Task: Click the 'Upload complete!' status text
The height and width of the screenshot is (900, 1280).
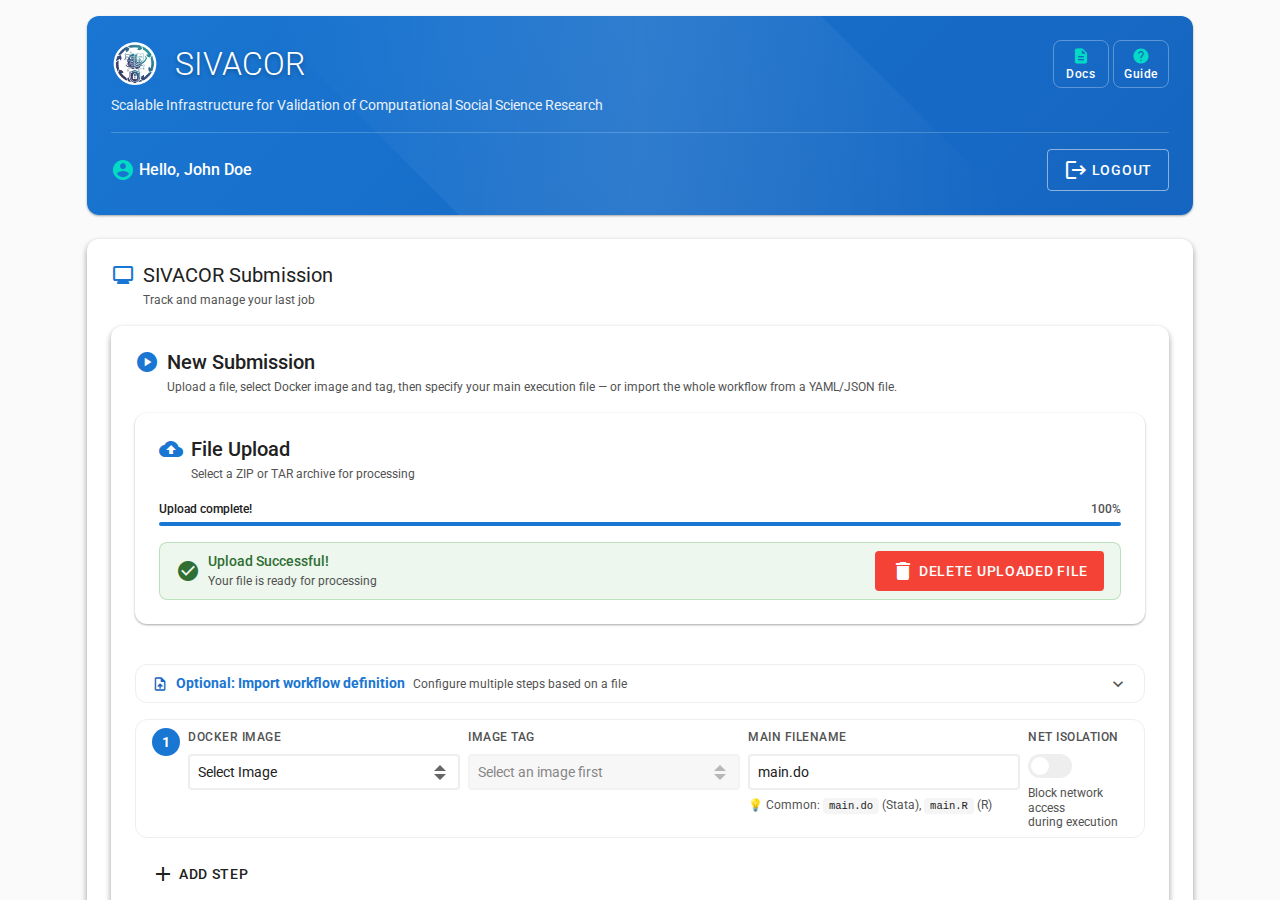Action: pos(206,509)
